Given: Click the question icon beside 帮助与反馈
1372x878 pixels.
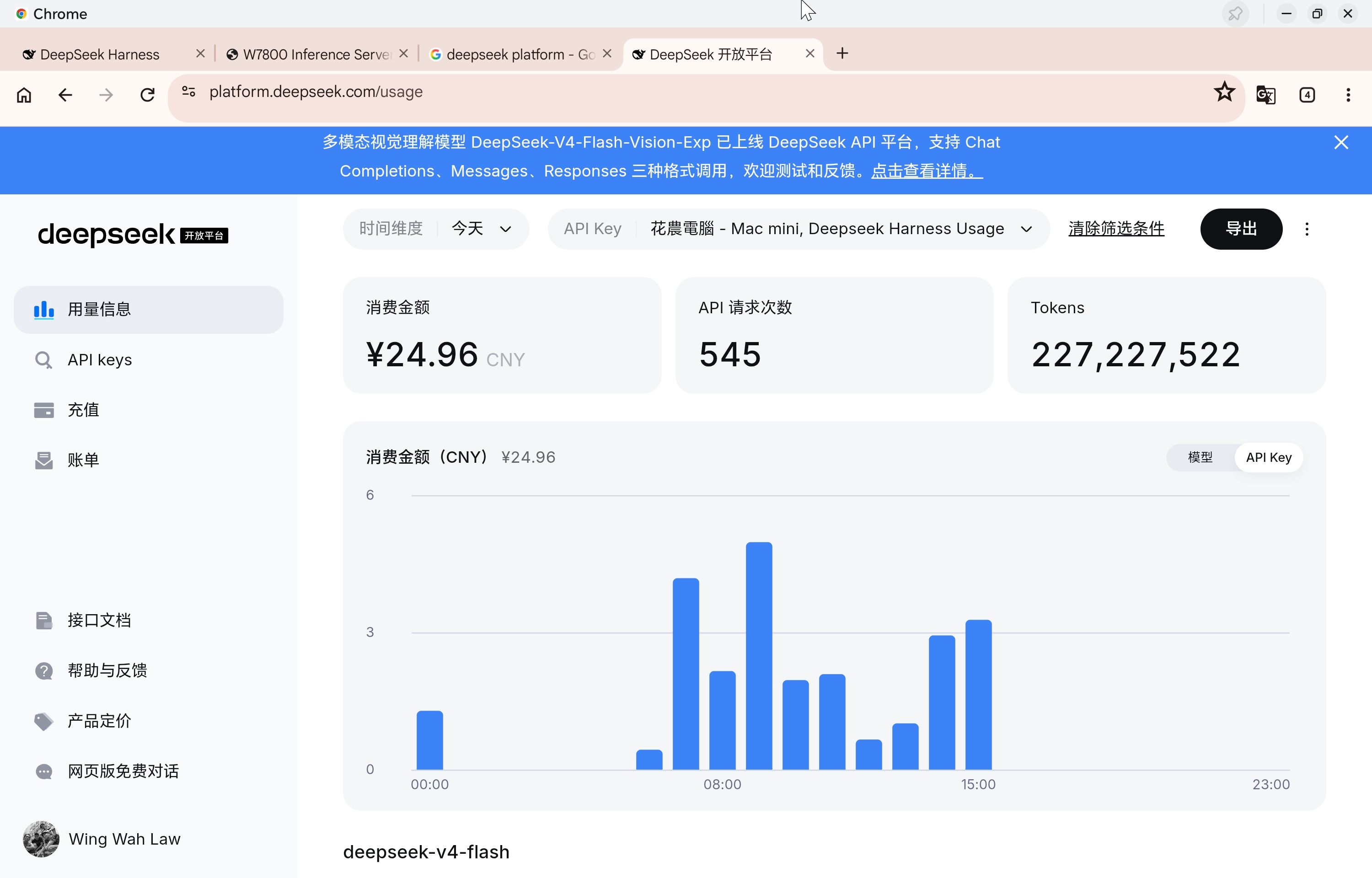Looking at the screenshot, I should coord(44,671).
